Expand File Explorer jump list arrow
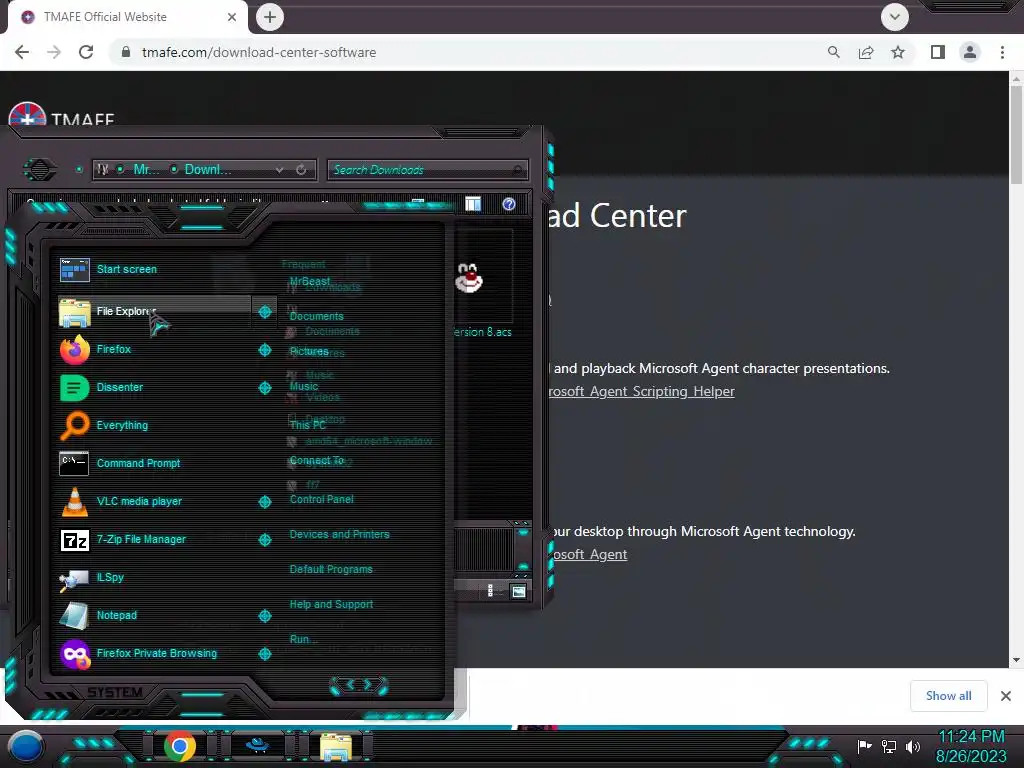 coord(264,312)
